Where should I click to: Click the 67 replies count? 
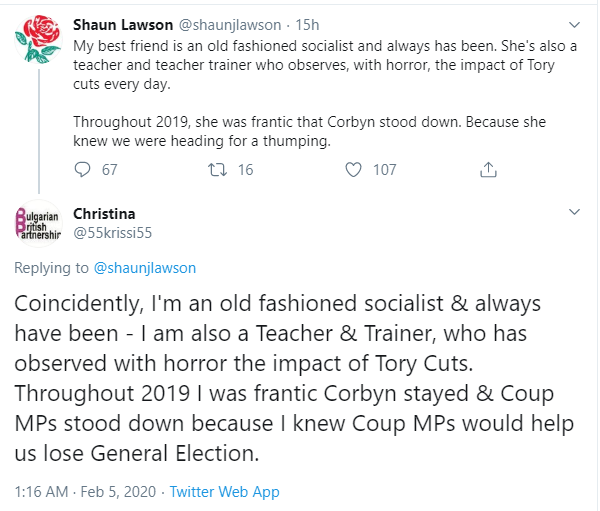[109, 170]
